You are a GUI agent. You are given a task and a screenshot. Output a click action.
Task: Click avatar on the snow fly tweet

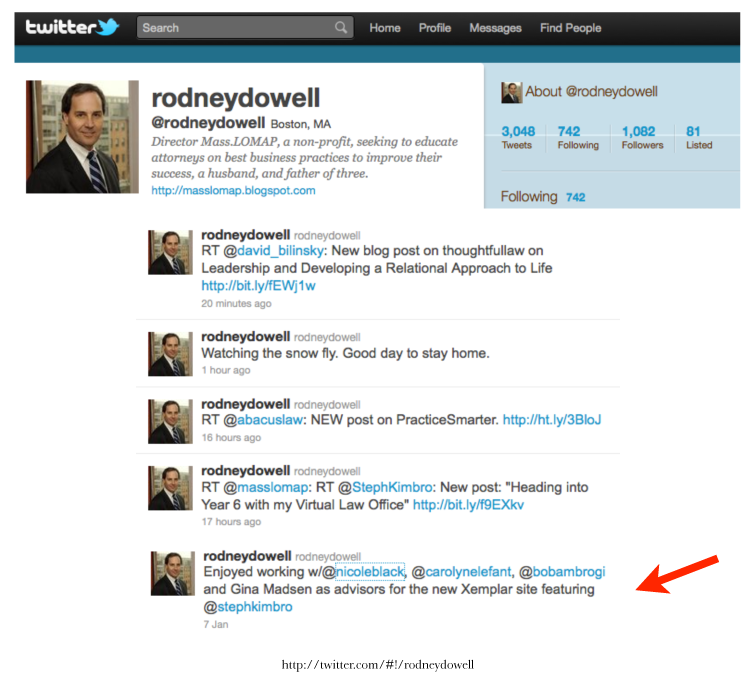pos(170,354)
